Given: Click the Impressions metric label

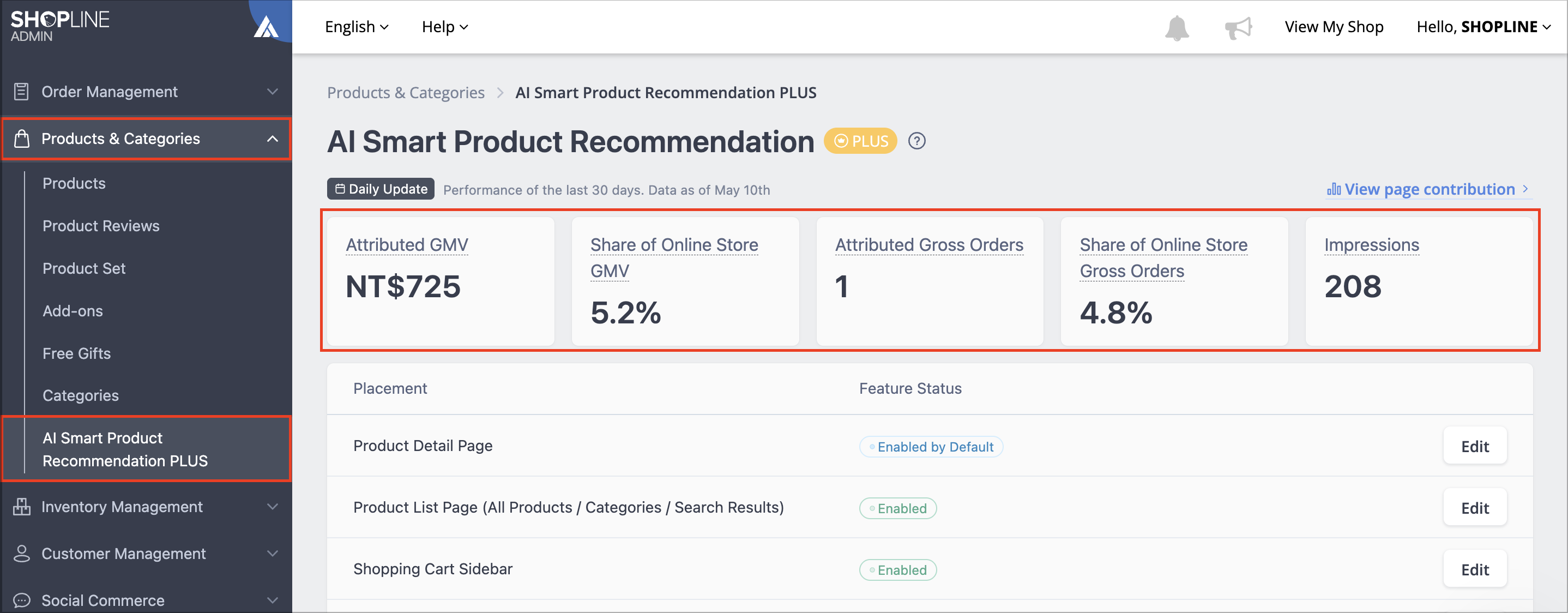Looking at the screenshot, I should [1371, 245].
